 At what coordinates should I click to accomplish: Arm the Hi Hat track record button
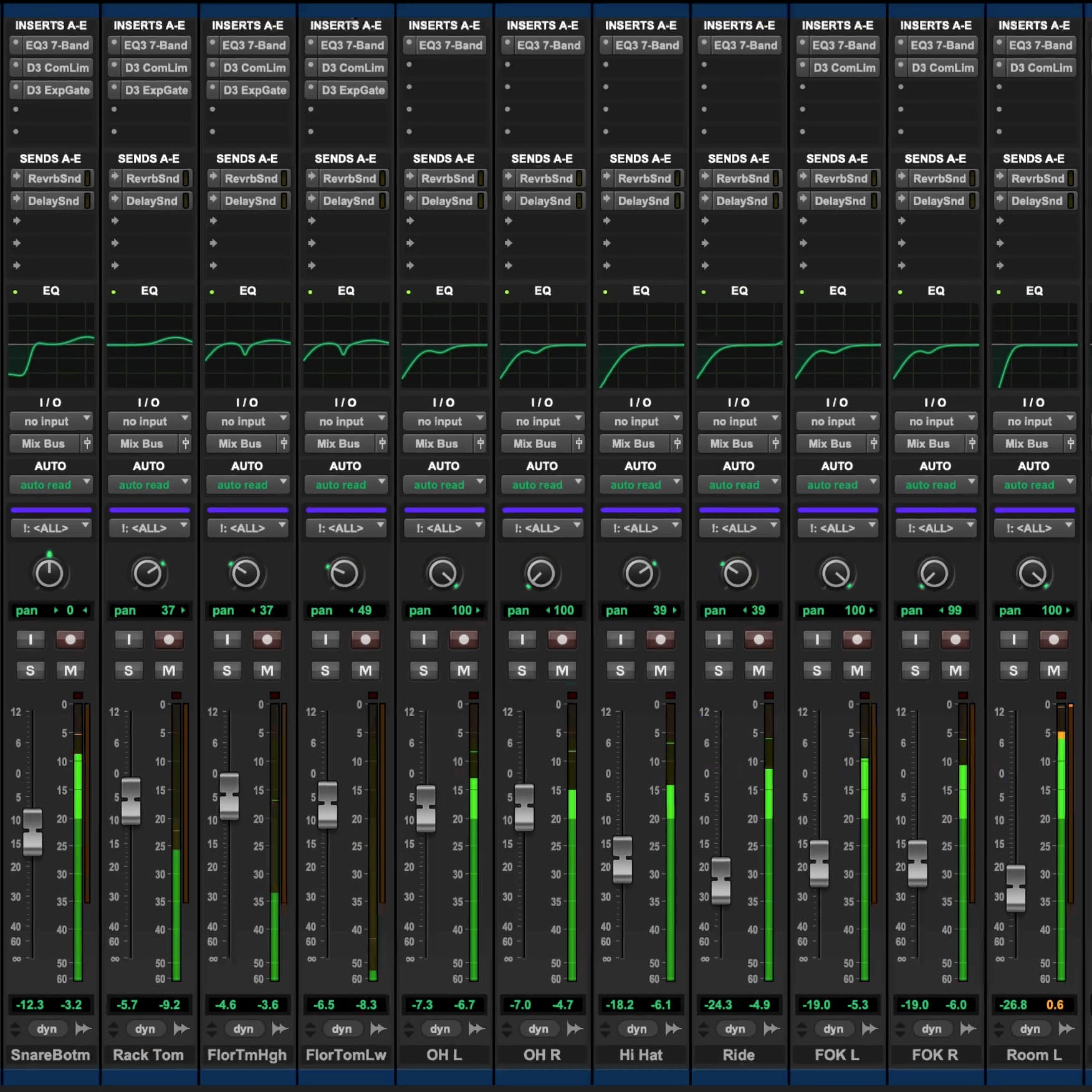pyautogui.click(x=660, y=639)
